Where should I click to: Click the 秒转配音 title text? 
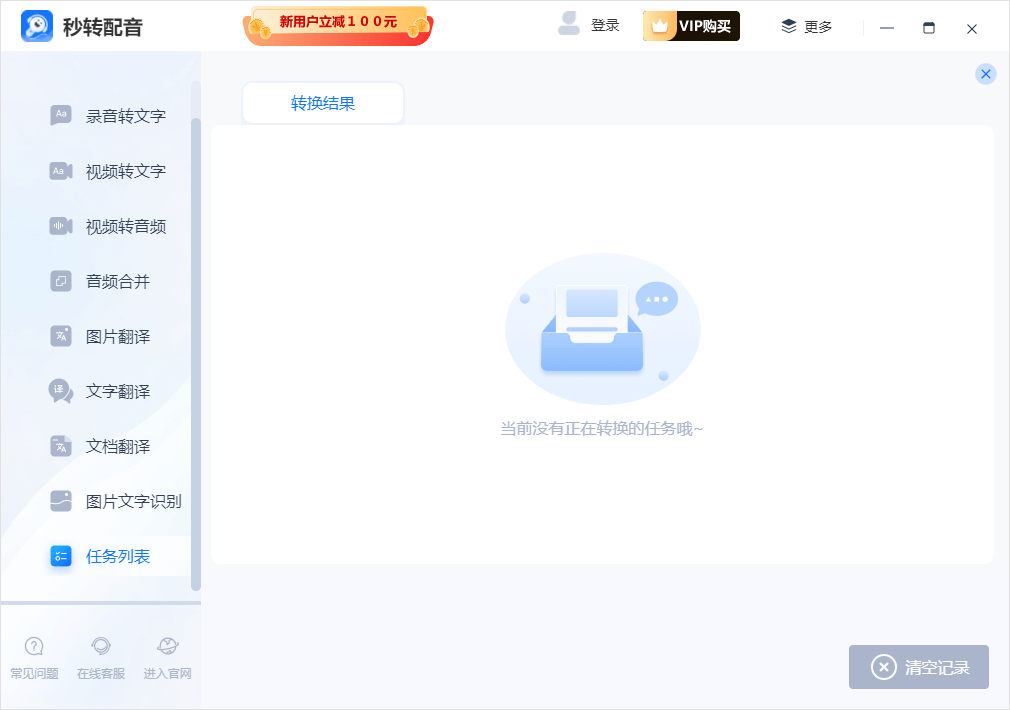pyautogui.click(x=102, y=27)
